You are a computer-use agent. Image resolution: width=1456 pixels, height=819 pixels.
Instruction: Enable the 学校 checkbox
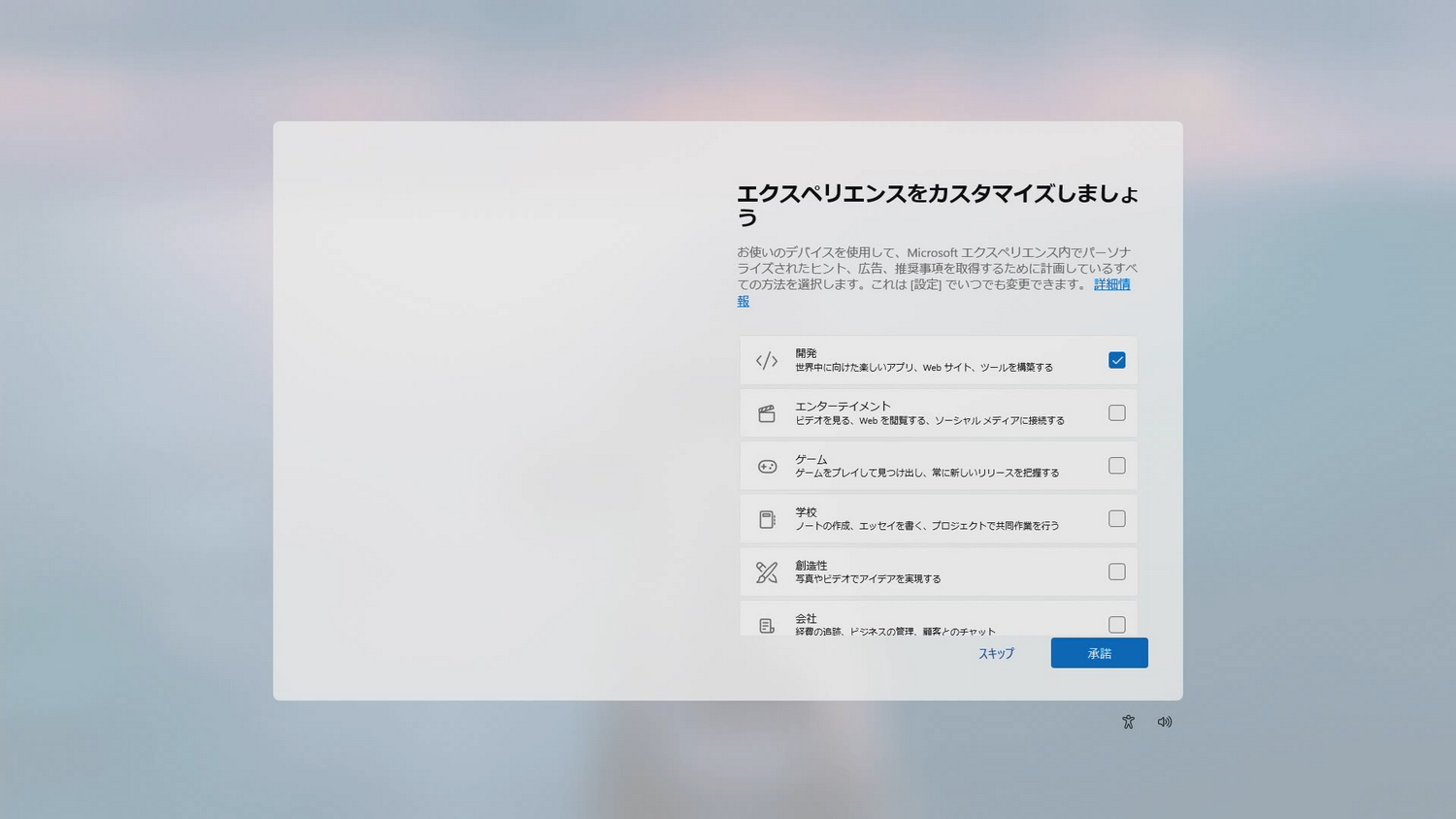[x=1116, y=518]
